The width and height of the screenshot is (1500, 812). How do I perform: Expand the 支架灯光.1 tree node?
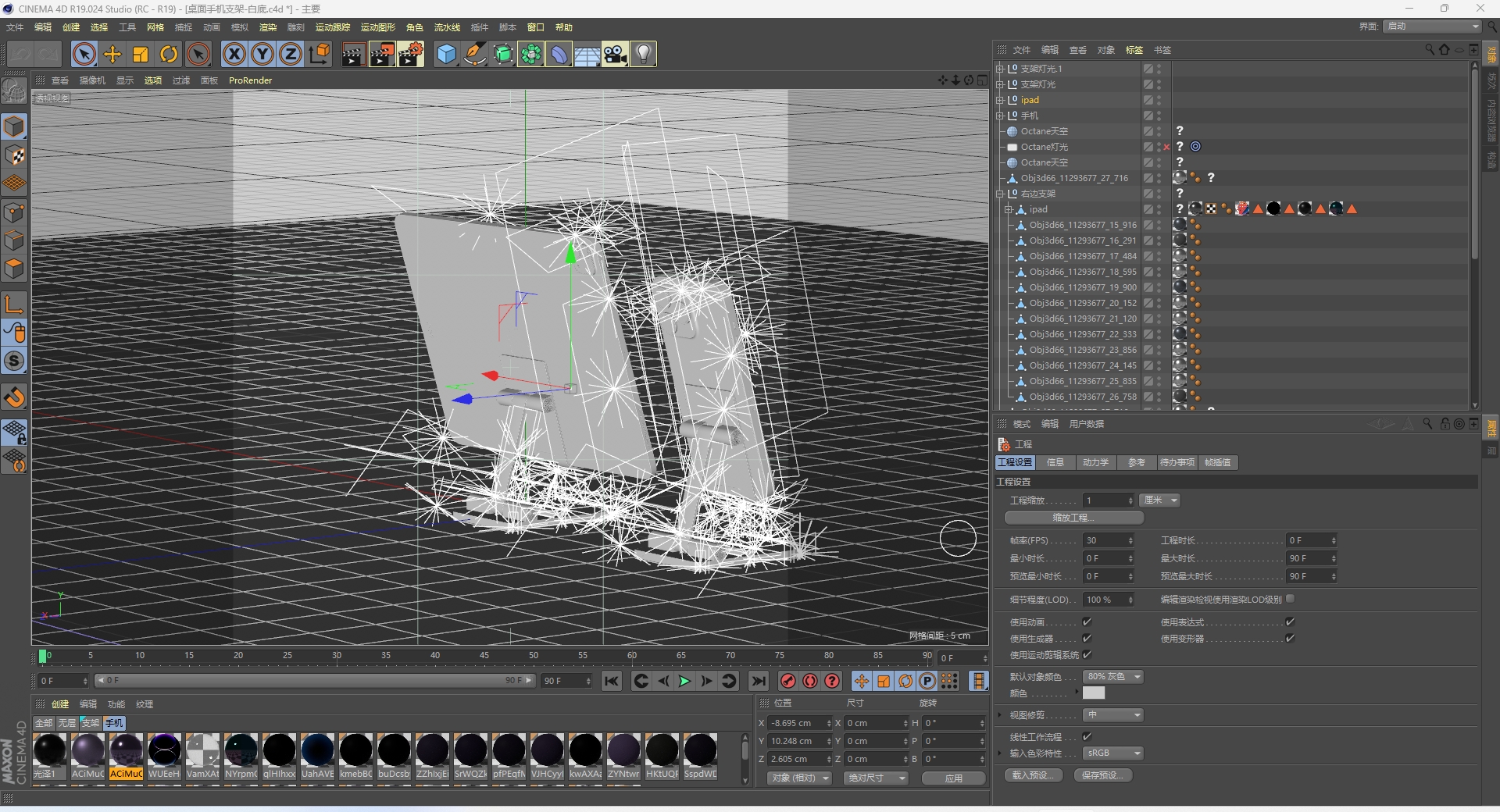[x=999, y=69]
